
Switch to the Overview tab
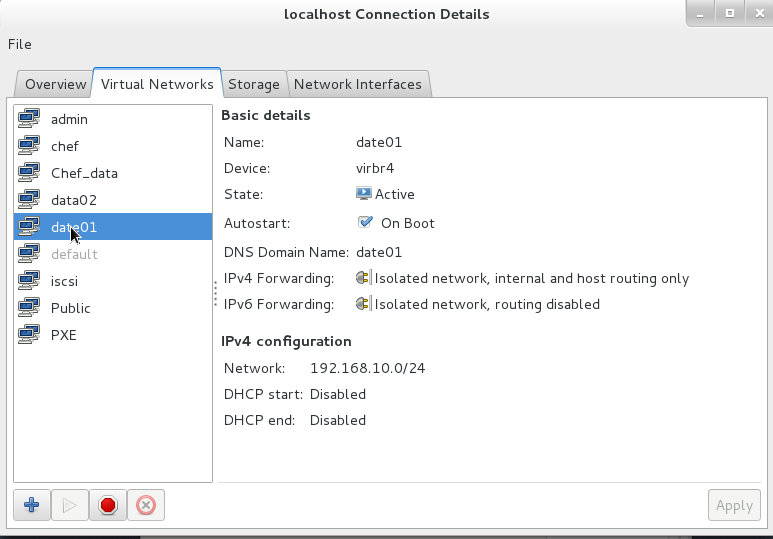point(55,85)
